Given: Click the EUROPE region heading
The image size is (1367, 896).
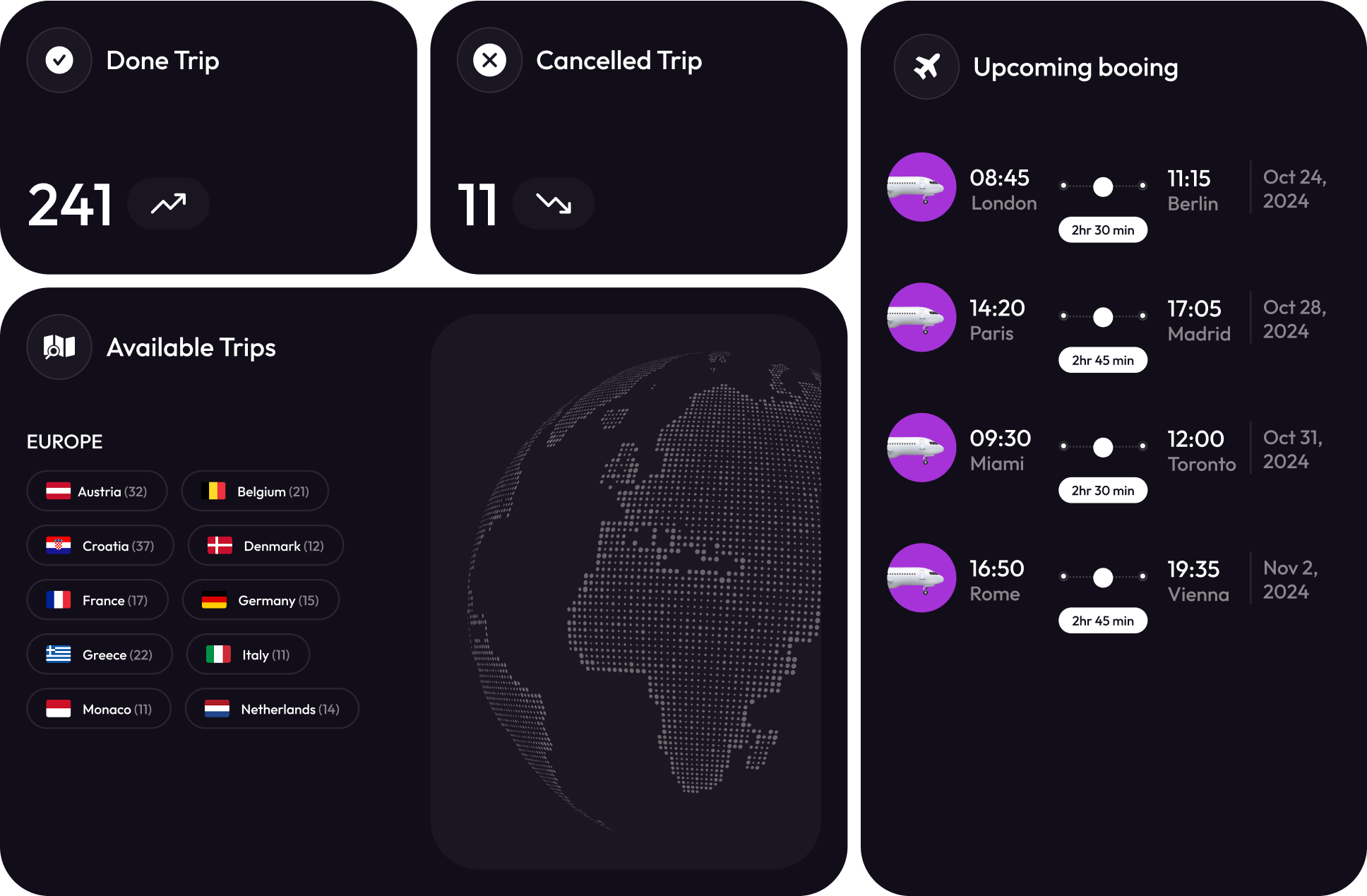Looking at the screenshot, I should (x=64, y=442).
